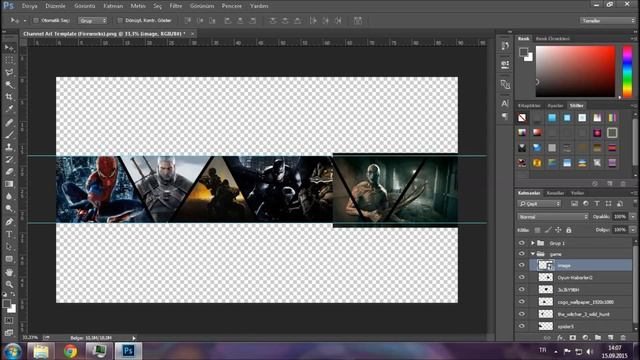The height and width of the screenshot is (360, 640).
Task: Open the Grup auto-select dropdown
Action: (x=93, y=20)
